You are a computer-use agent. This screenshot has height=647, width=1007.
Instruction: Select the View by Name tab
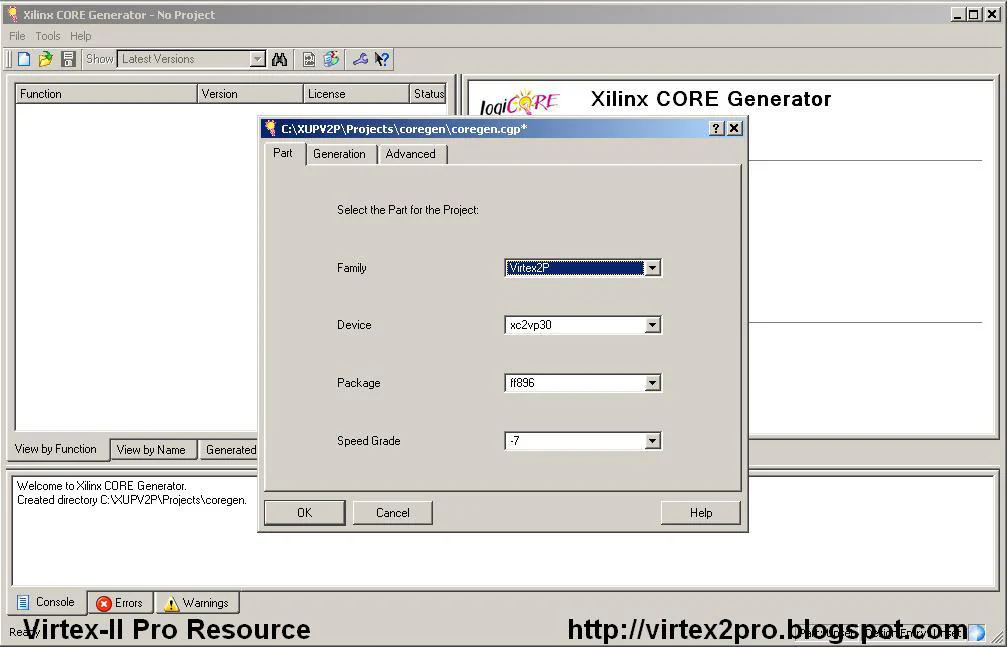pyautogui.click(x=151, y=450)
